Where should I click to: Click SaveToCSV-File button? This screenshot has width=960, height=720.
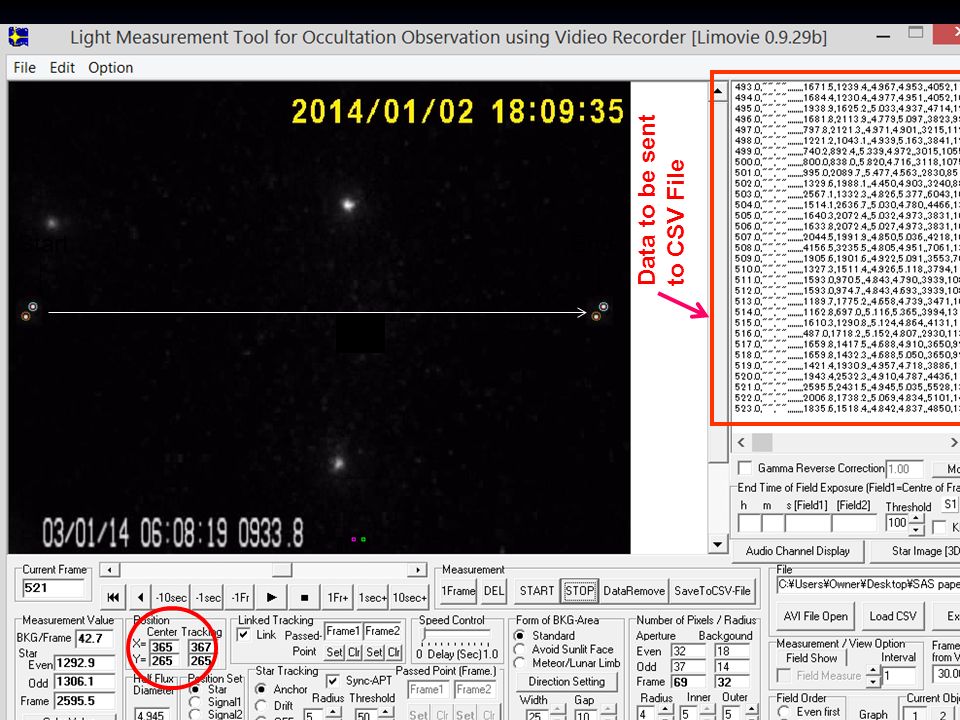point(712,591)
